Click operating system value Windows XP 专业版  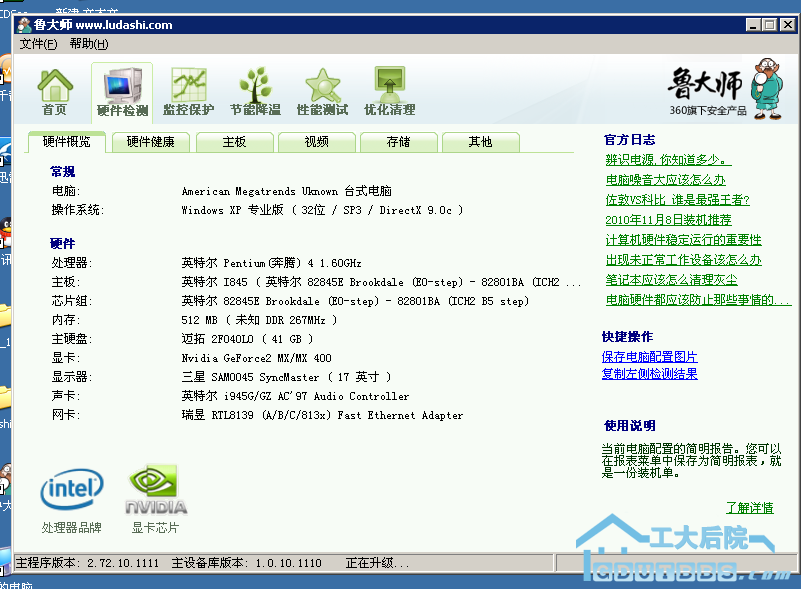click(x=322, y=210)
